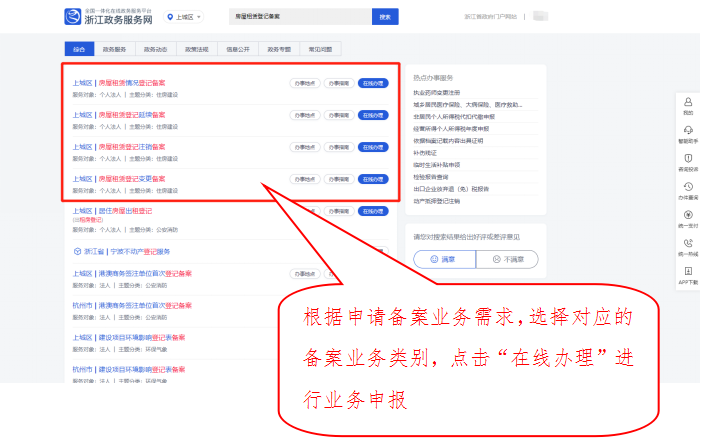Open the 我的 user icon in right sidebar

click(688, 102)
